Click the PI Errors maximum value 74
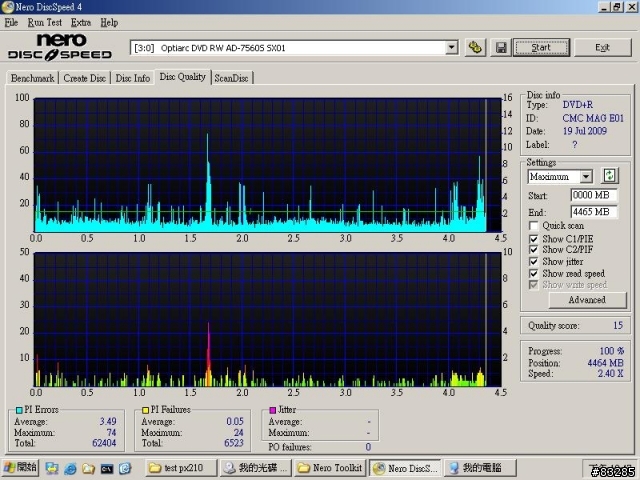640x480 pixels. tap(111, 432)
